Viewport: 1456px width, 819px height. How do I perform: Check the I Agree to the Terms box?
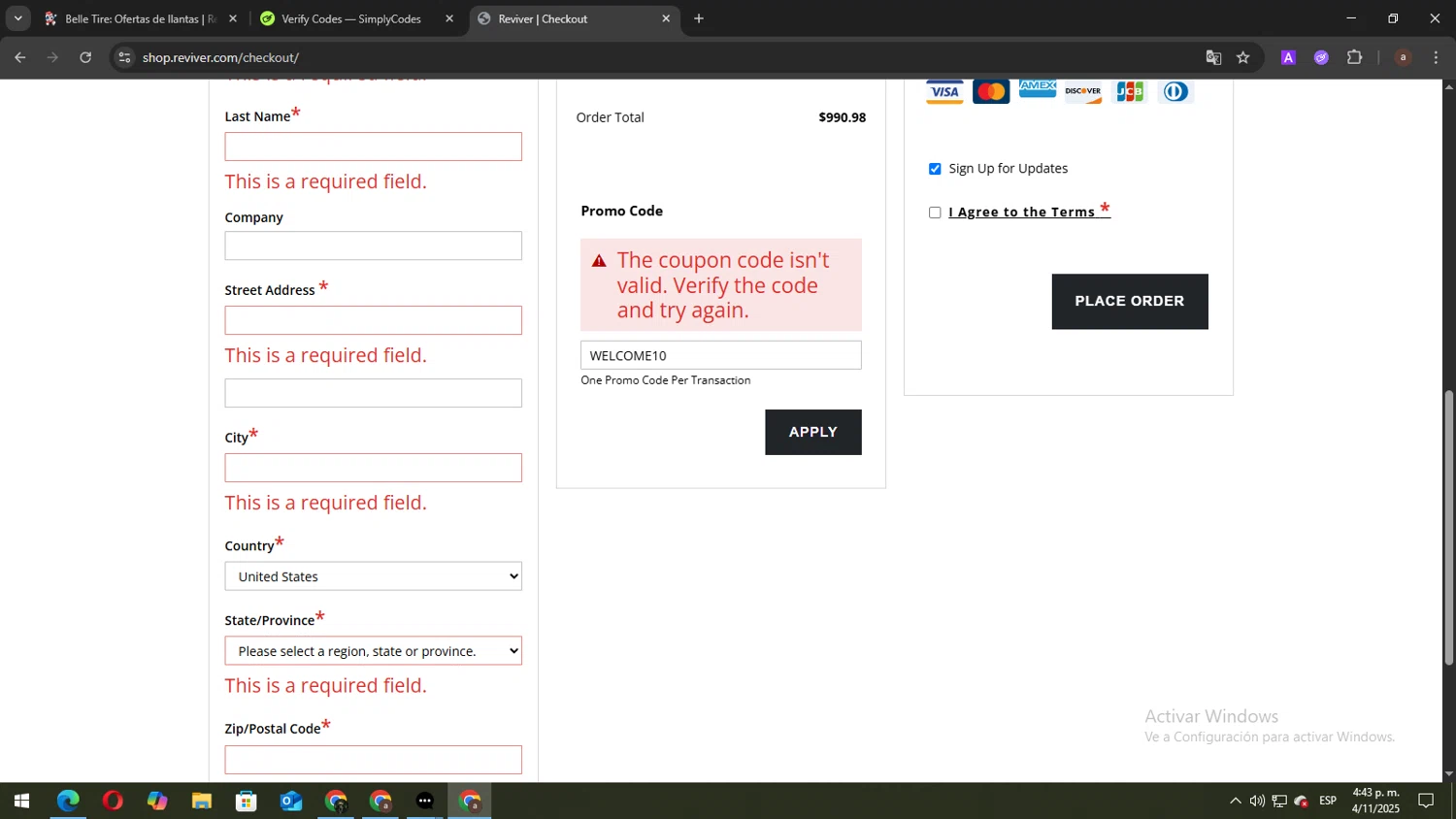935,213
